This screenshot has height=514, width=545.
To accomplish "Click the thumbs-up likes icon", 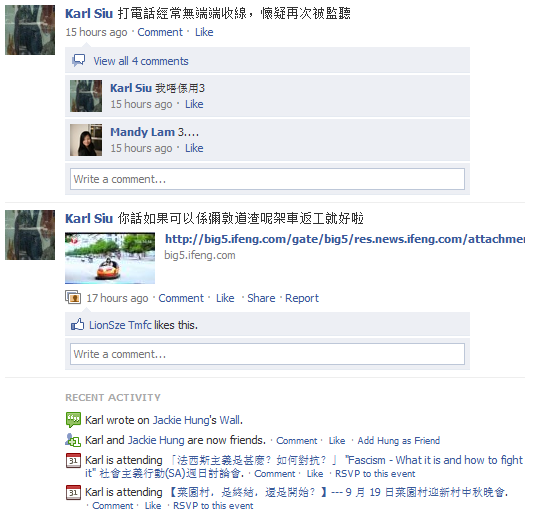I will click(x=78, y=325).
